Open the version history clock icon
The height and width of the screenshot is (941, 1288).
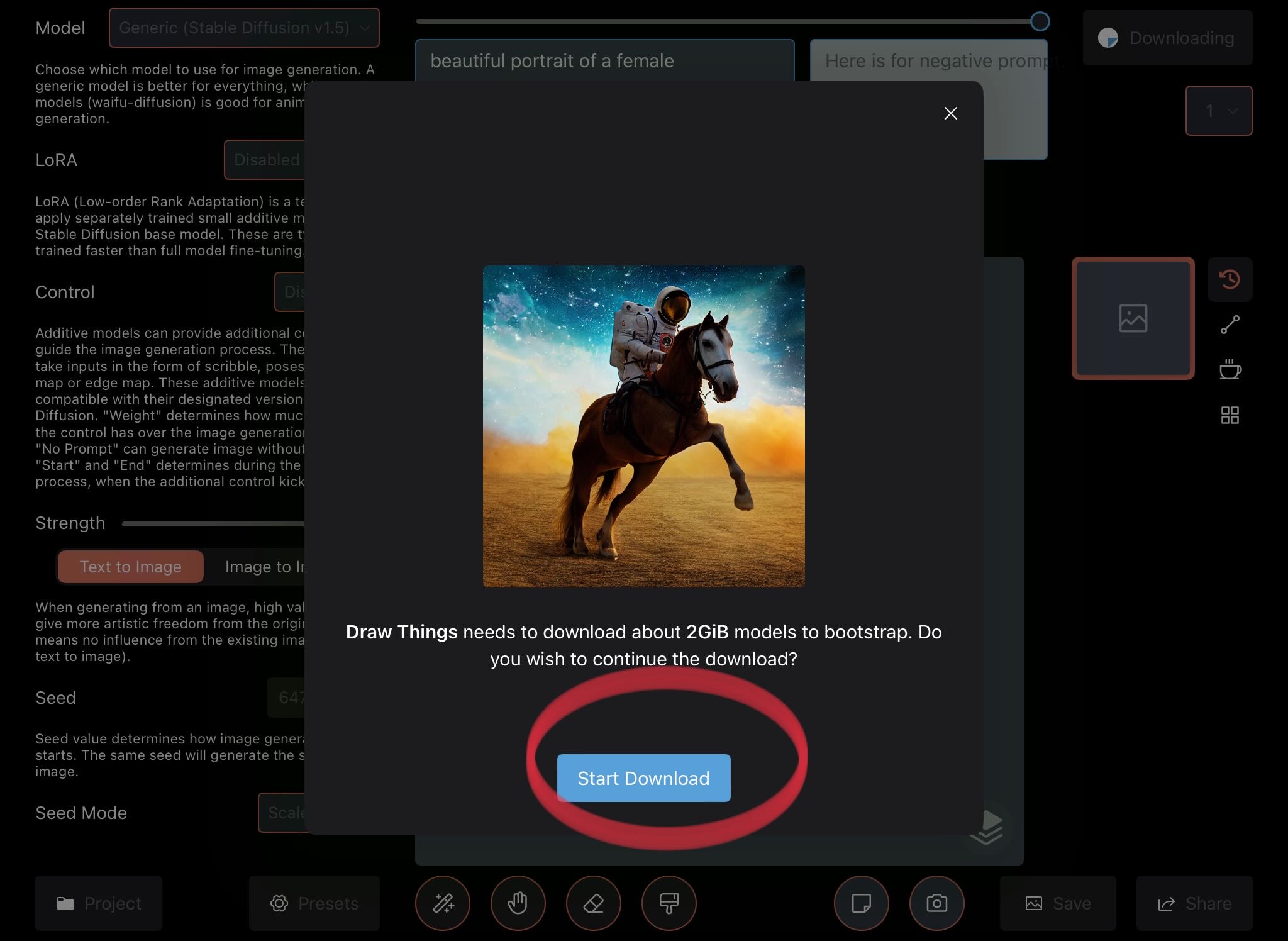[1230, 279]
